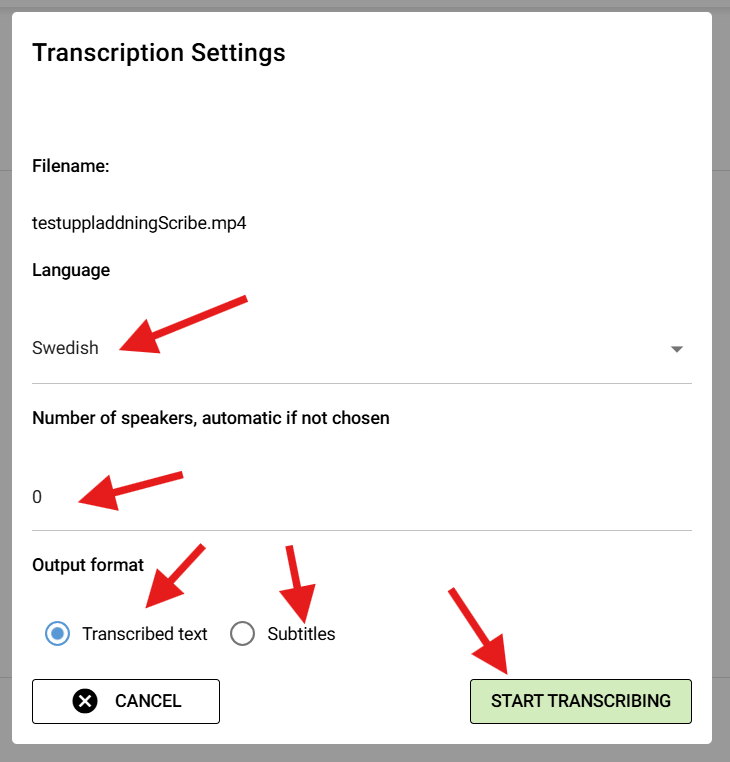This screenshot has height=762, width=730.
Task: Click the Cancel button label
Action: (x=148, y=701)
